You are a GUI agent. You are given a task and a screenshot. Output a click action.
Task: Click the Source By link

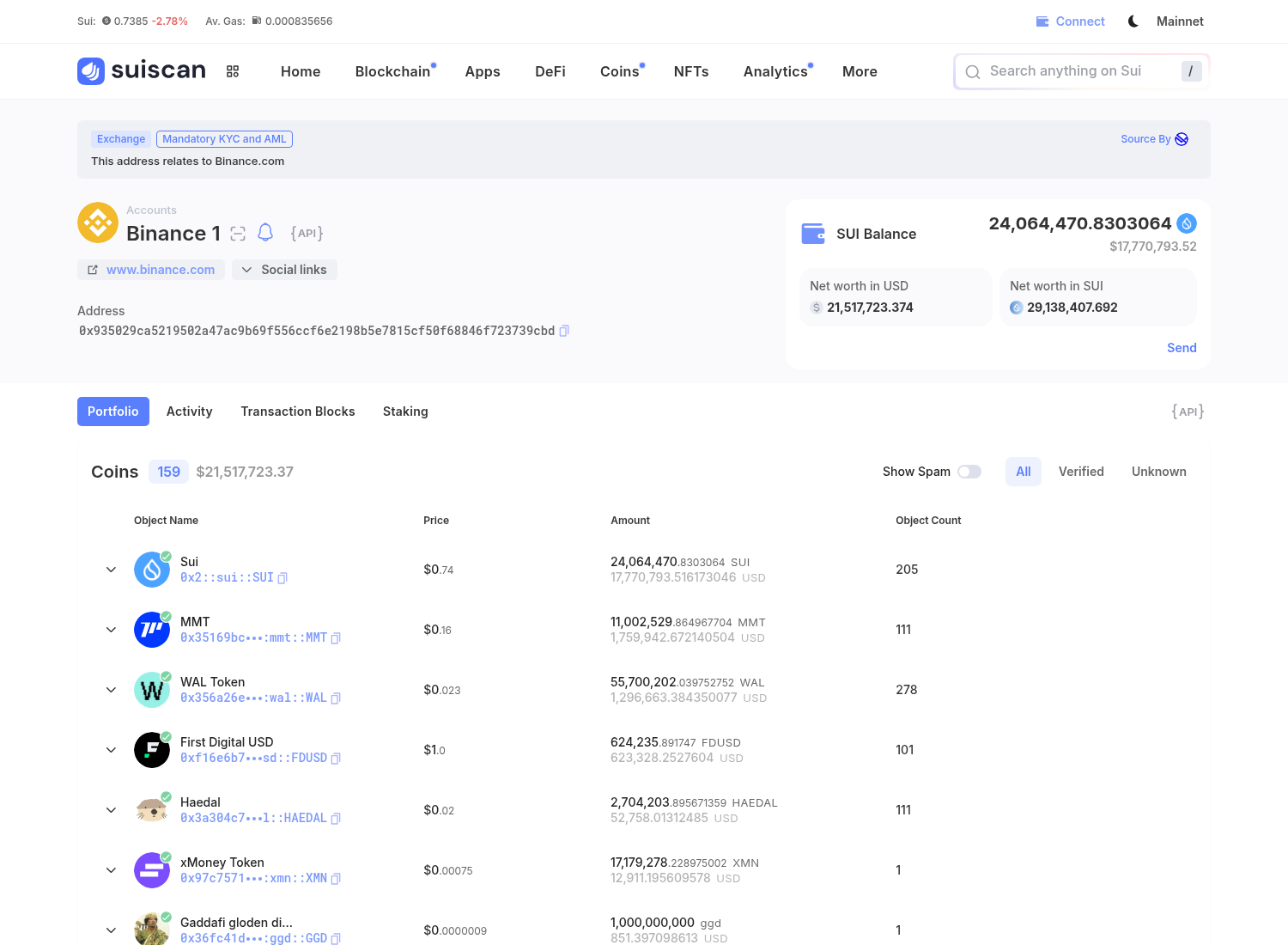tap(1154, 139)
